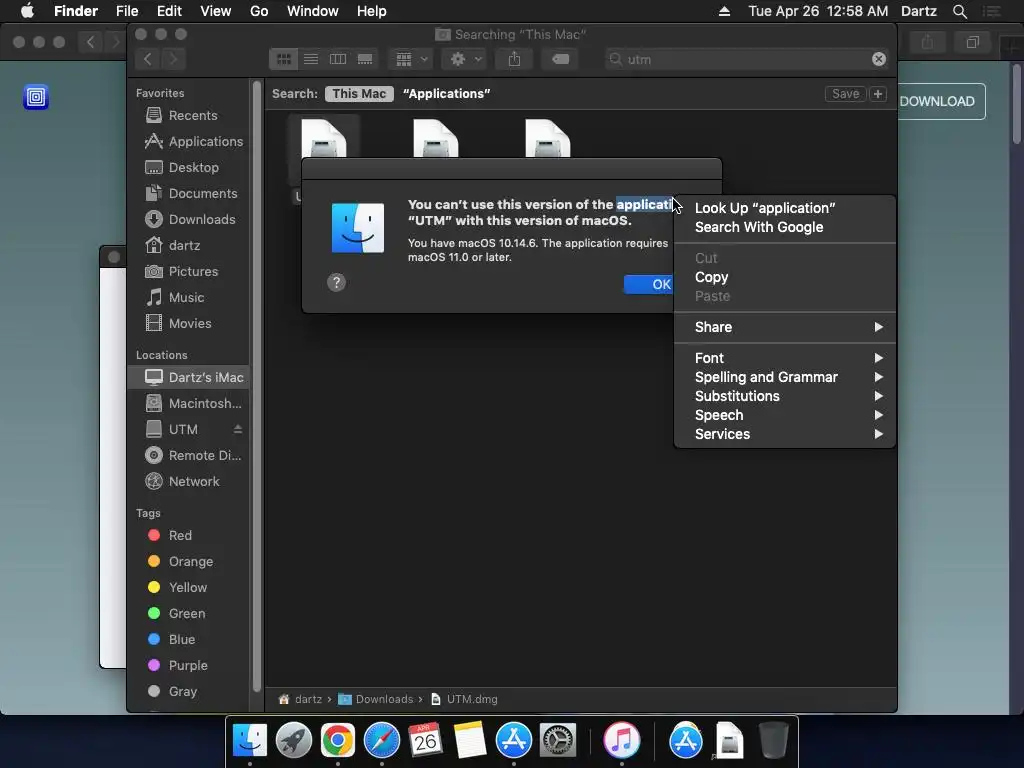The image size is (1024, 768).
Task: Open Desktop in the sidebar
Action: point(189,168)
